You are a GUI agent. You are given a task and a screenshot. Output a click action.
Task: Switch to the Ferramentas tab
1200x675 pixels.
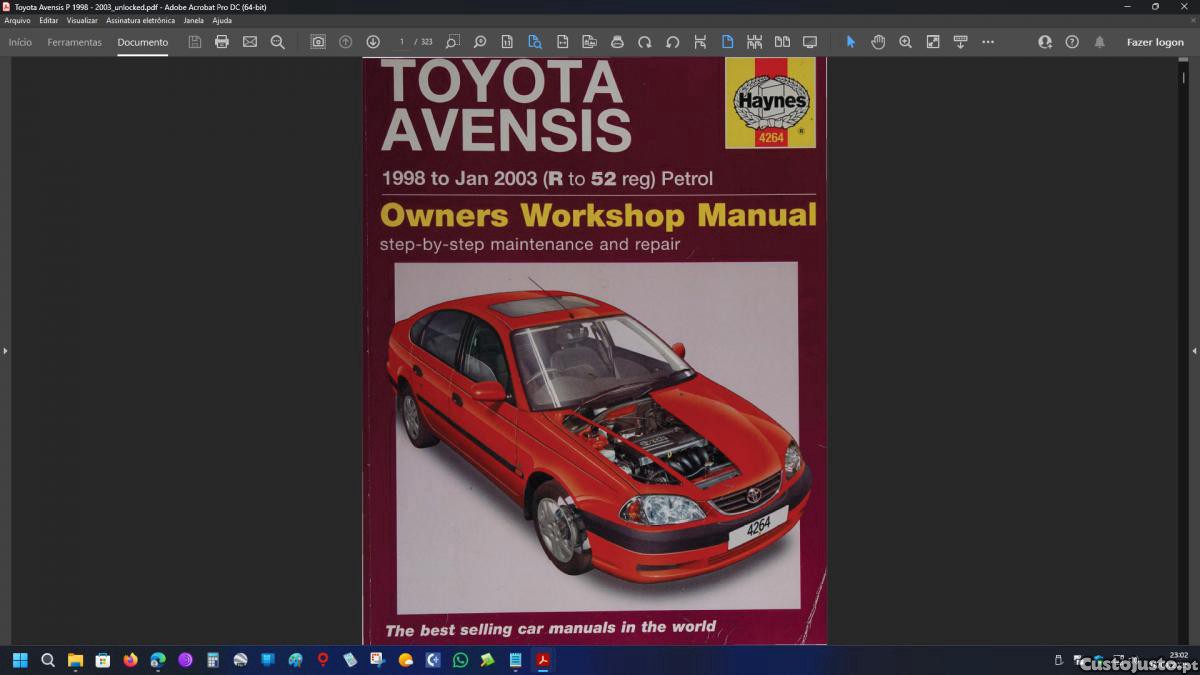tap(74, 42)
